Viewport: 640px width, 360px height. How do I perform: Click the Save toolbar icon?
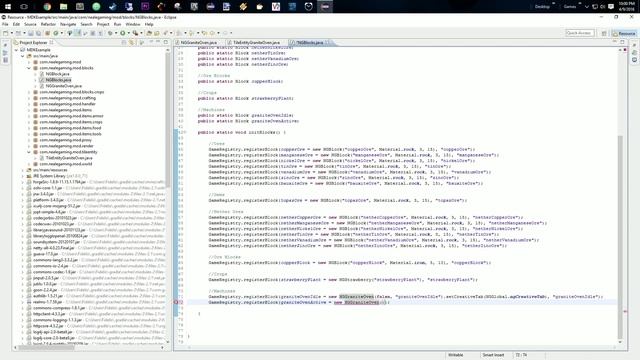[x=31, y=33]
